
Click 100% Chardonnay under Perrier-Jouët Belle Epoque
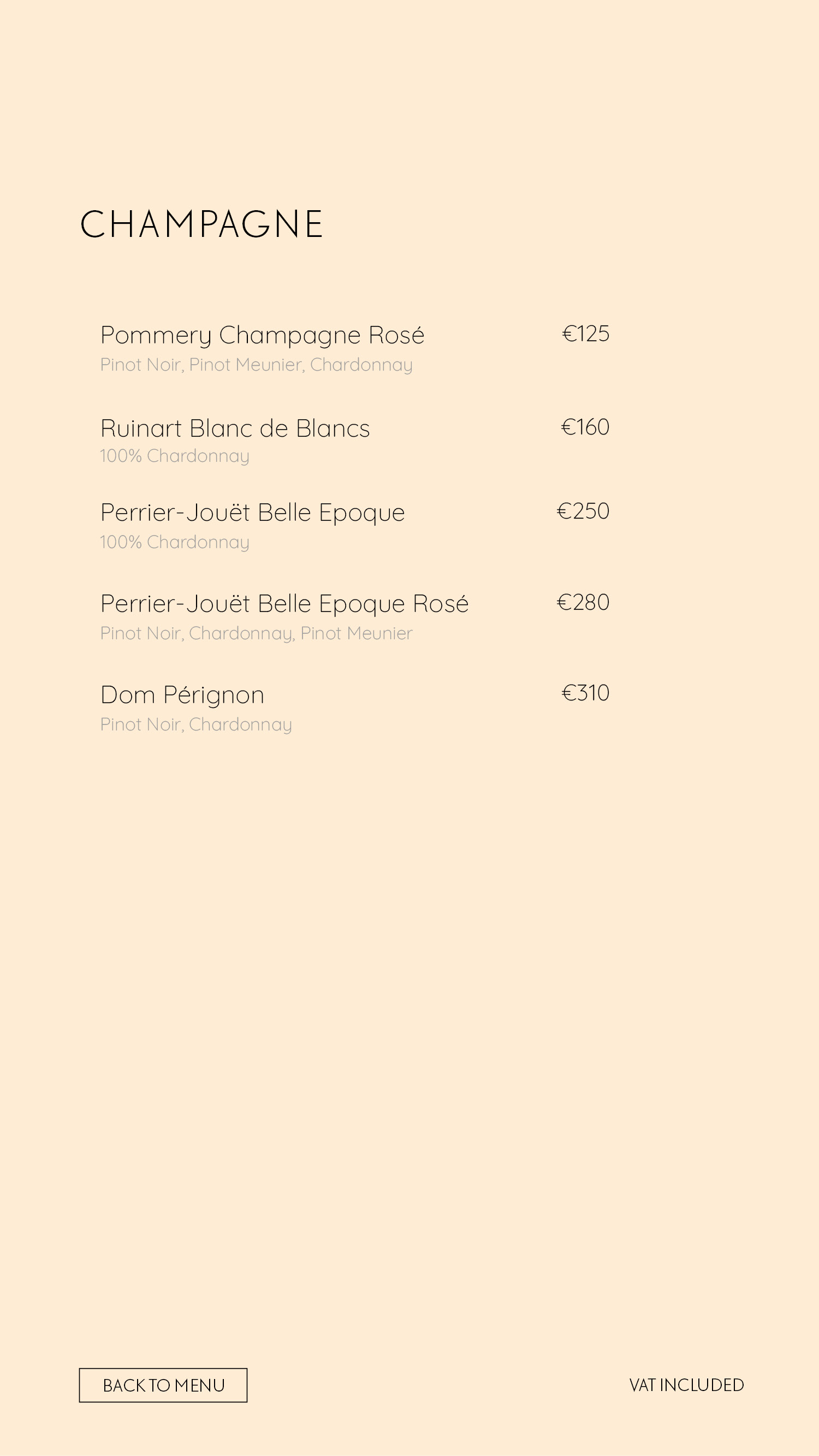tap(175, 542)
